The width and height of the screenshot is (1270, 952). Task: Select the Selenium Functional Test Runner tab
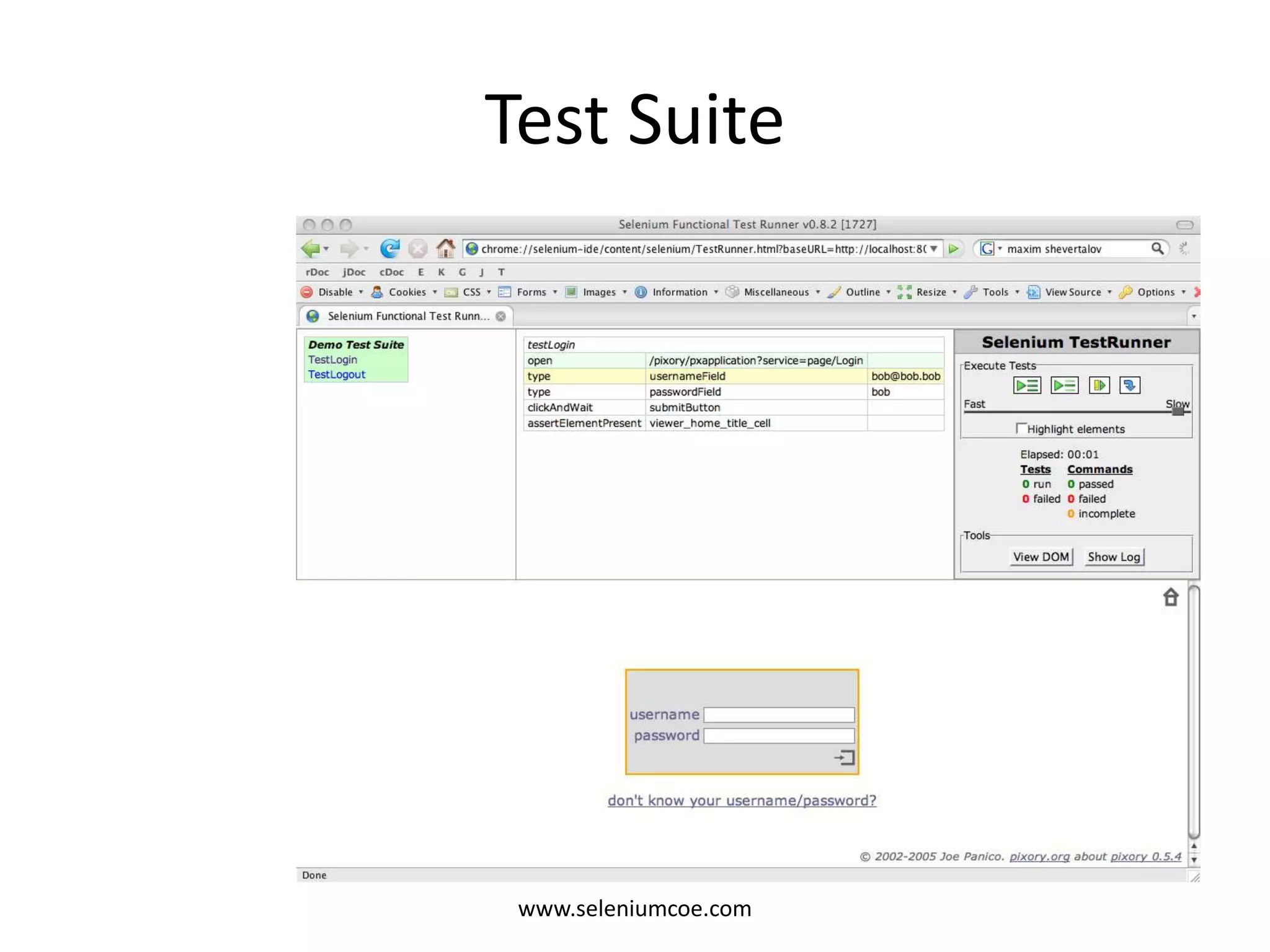[406, 316]
